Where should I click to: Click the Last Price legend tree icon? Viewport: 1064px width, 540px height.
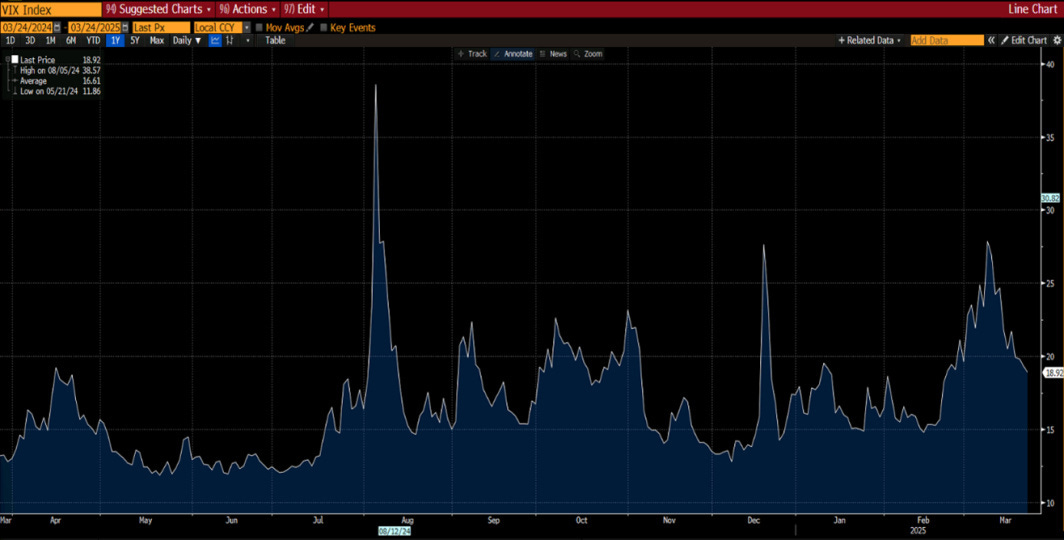coord(7,60)
